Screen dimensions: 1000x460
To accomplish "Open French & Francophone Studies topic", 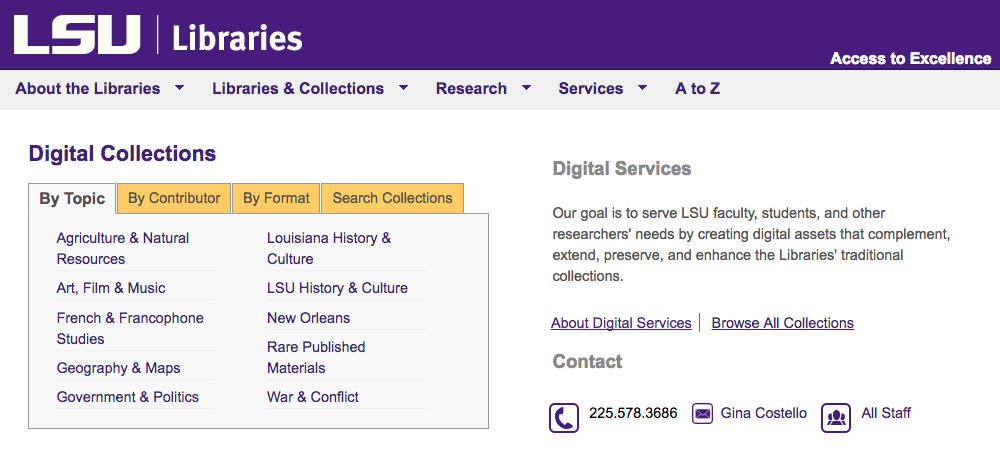I will point(130,328).
